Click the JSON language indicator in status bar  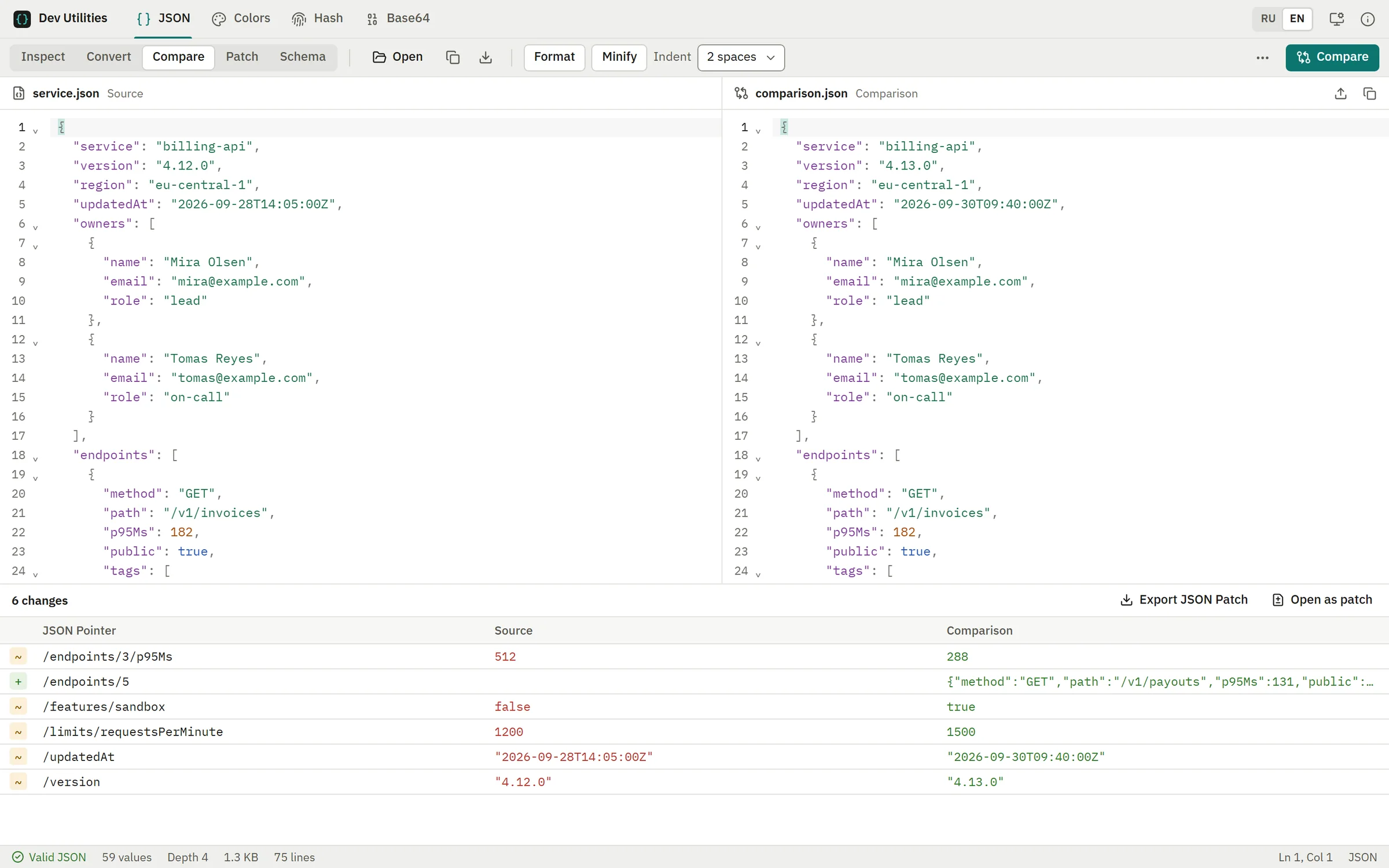[x=1362, y=857]
